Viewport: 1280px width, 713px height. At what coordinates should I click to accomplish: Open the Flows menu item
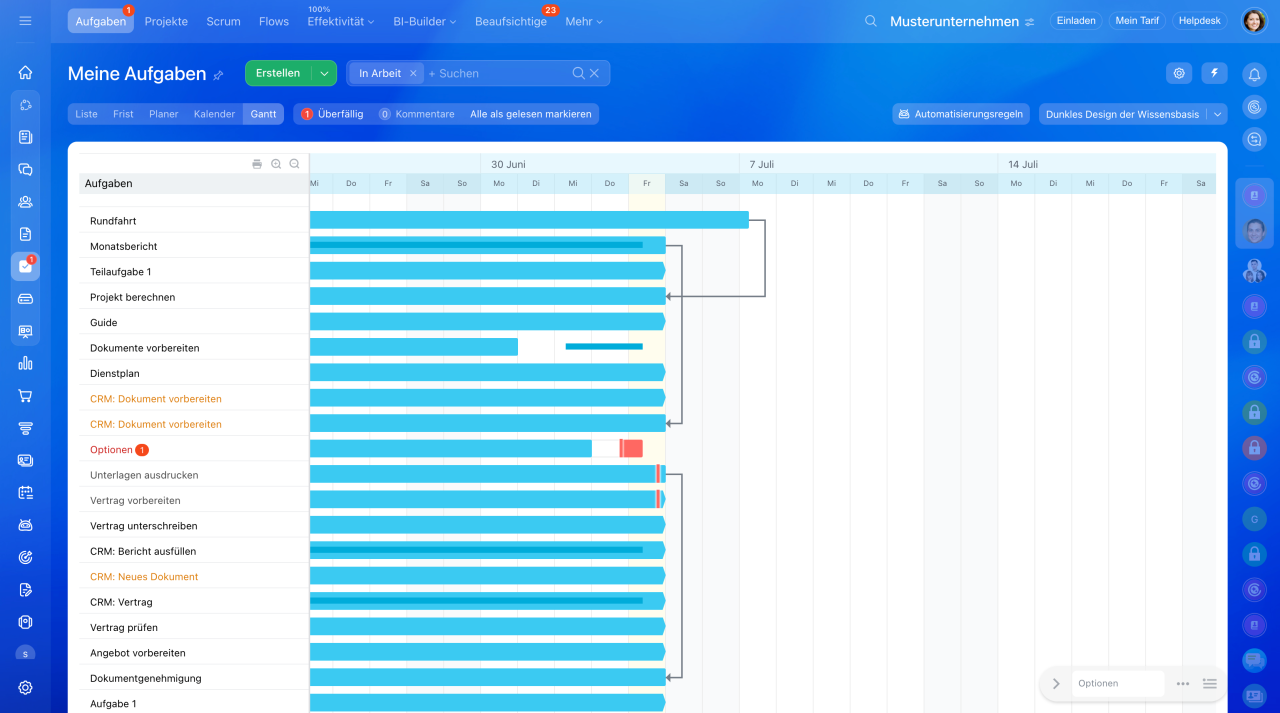tap(274, 21)
